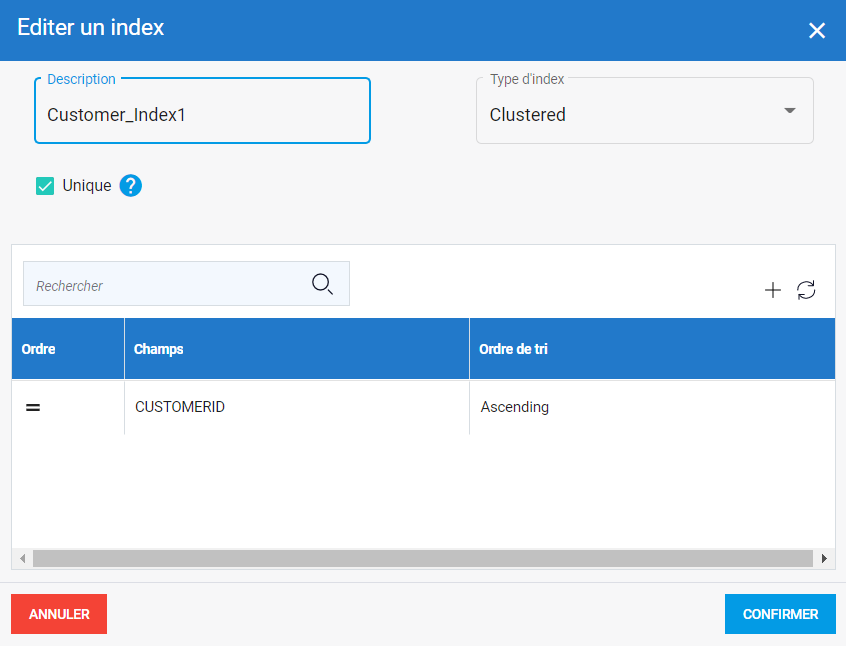Click the magnifier search icon
Viewport: 846px width, 646px height.
(x=322, y=284)
